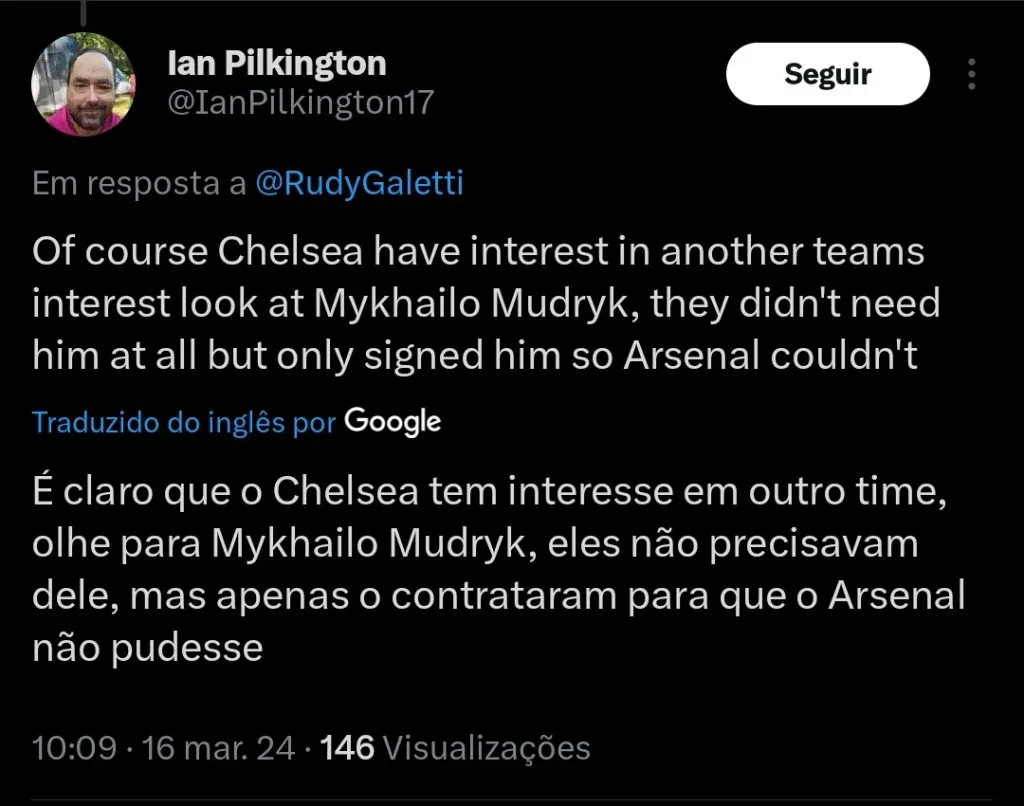The height and width of the screenshot is (806, 1024).
Task: Click the Seguir follow button
Action: tap(827, 74)
